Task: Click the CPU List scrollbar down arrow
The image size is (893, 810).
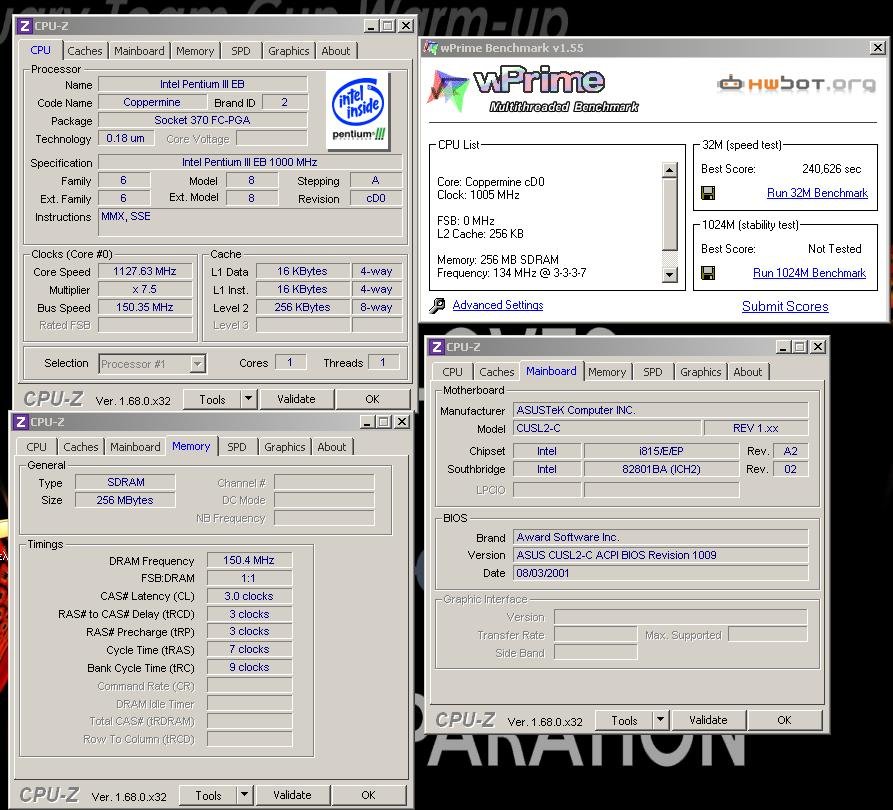Action: (670, 275)
